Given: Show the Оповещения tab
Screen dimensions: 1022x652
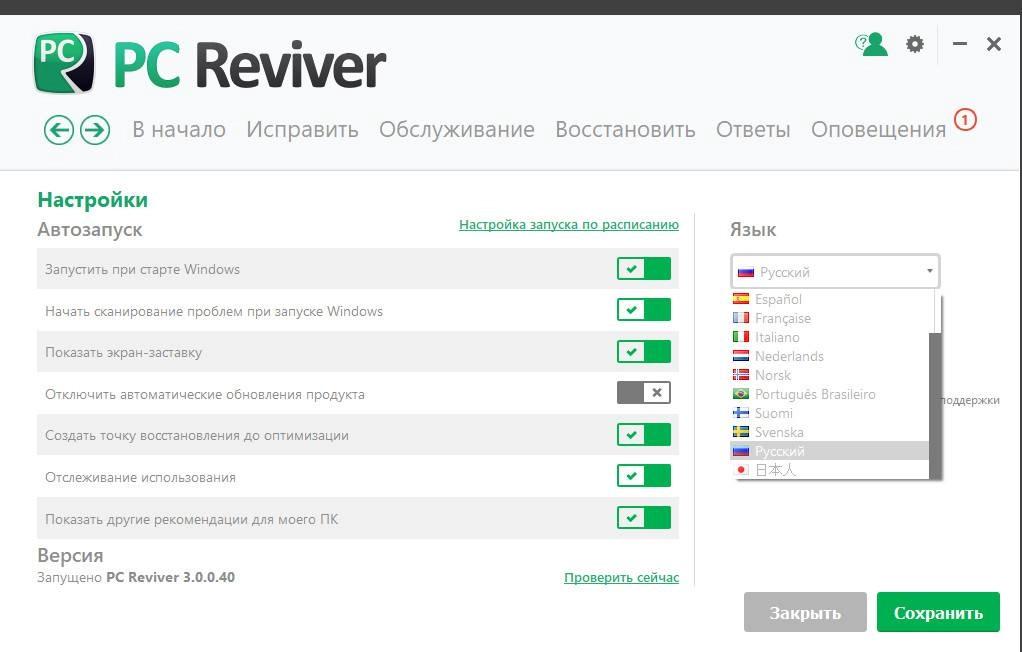Looking at the screenshot, I should point(879,129).
